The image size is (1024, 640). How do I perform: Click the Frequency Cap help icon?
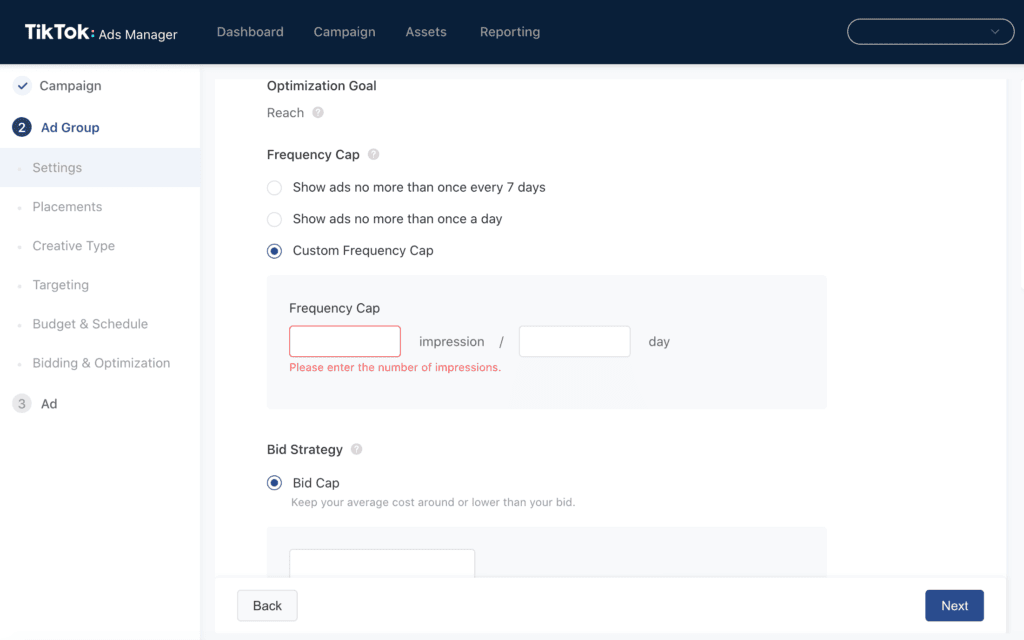click(x=374, y=155)
